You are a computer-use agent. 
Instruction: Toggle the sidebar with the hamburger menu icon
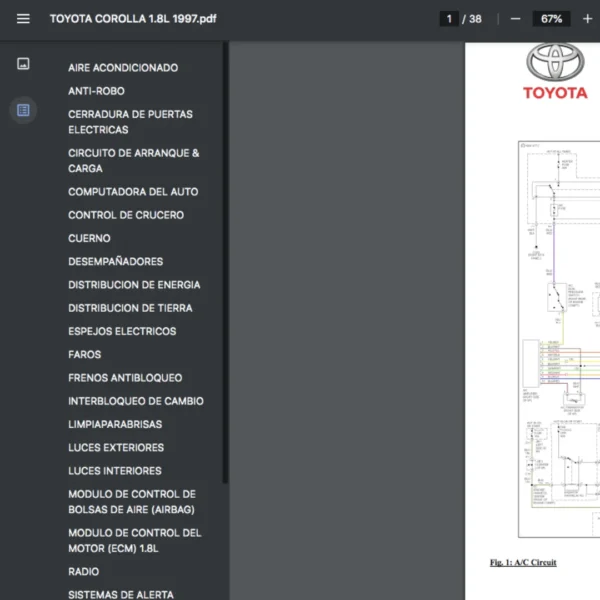pos(23,19)
